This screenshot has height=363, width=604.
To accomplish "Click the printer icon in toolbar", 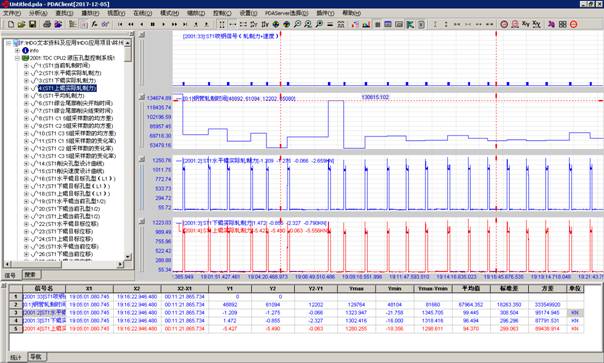I will pyautogui.click(x=47, y=24).
